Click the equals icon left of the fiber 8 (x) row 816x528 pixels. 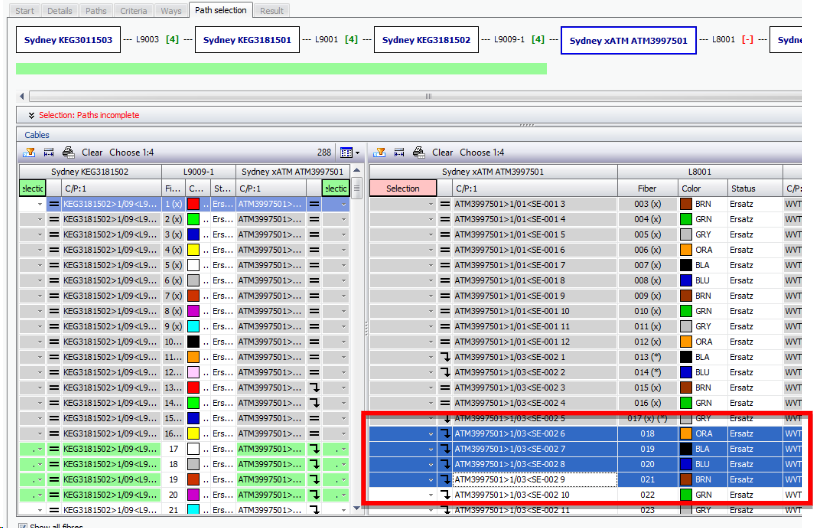pos(54,311)
